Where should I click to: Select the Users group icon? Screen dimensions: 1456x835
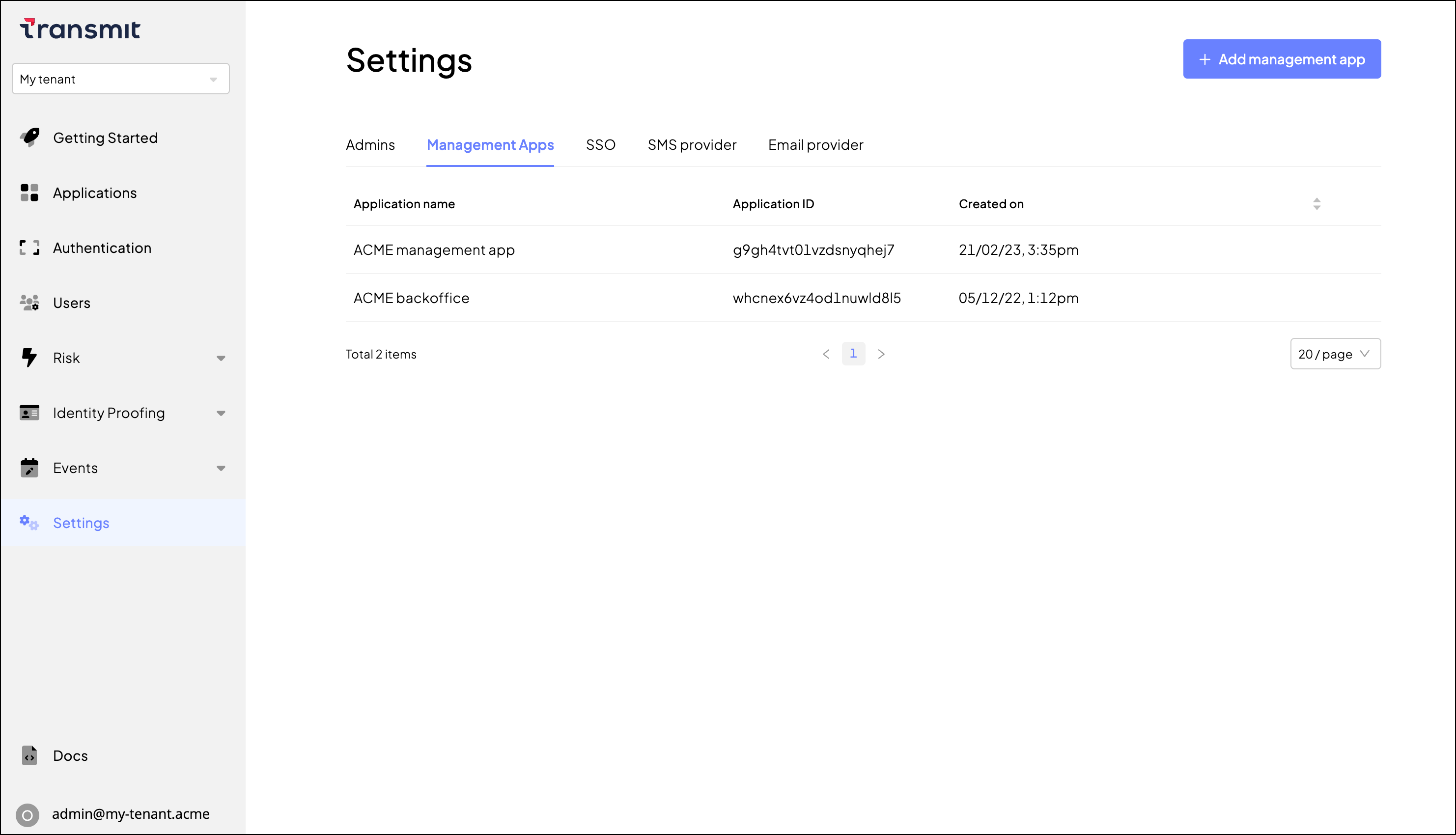29,303
